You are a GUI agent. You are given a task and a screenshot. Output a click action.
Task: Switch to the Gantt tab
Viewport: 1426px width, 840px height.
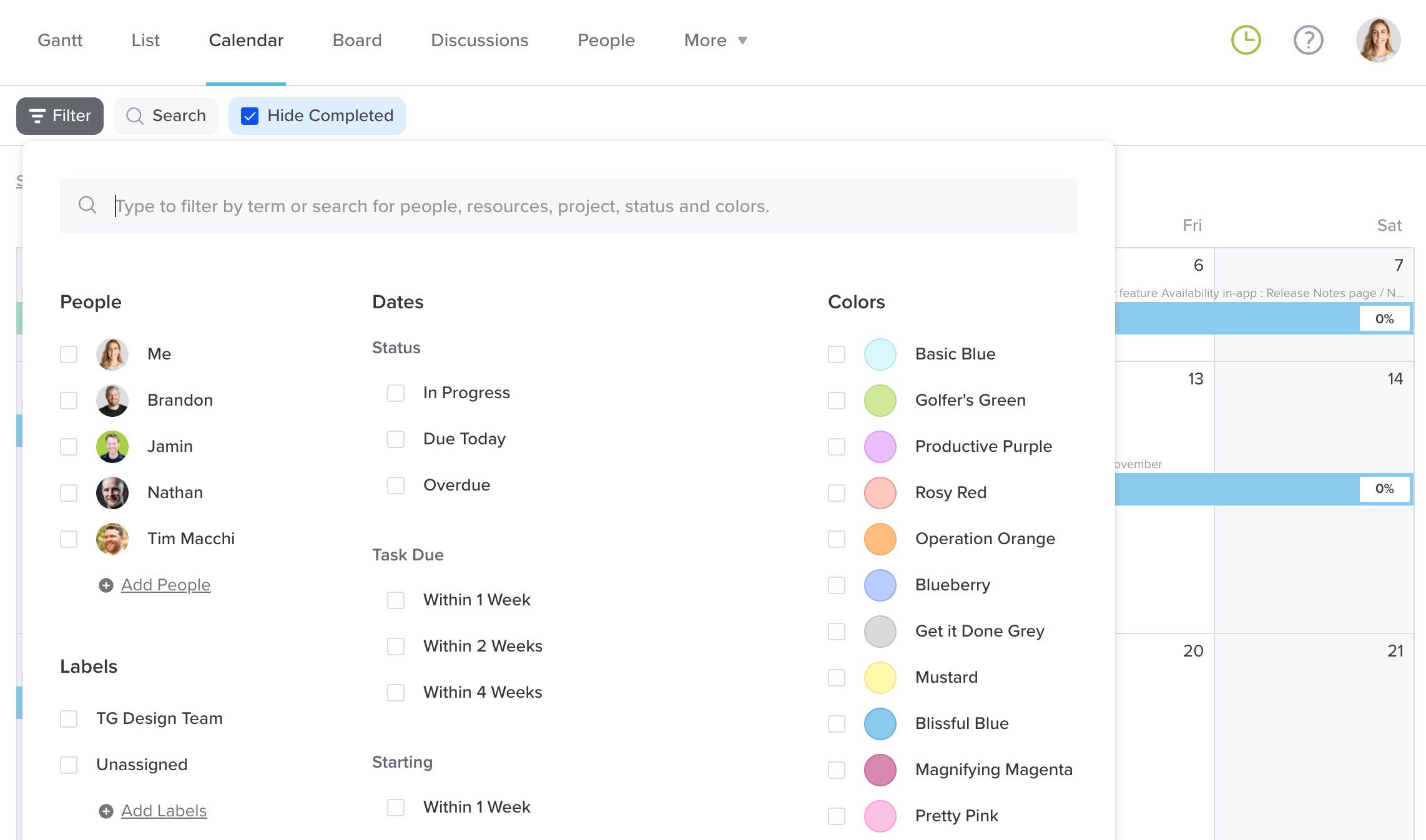(x=60, y=41)
